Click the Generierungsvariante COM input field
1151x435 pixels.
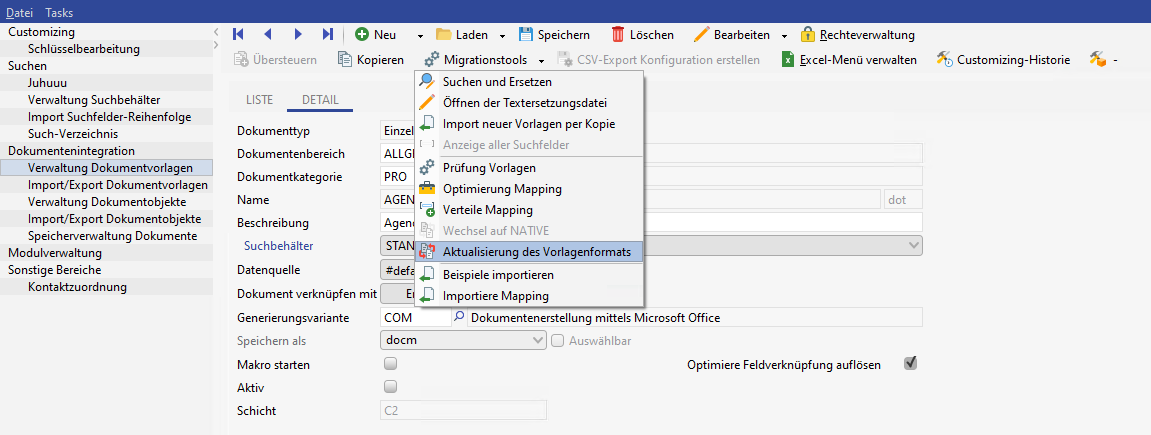(x=416, y=318)
